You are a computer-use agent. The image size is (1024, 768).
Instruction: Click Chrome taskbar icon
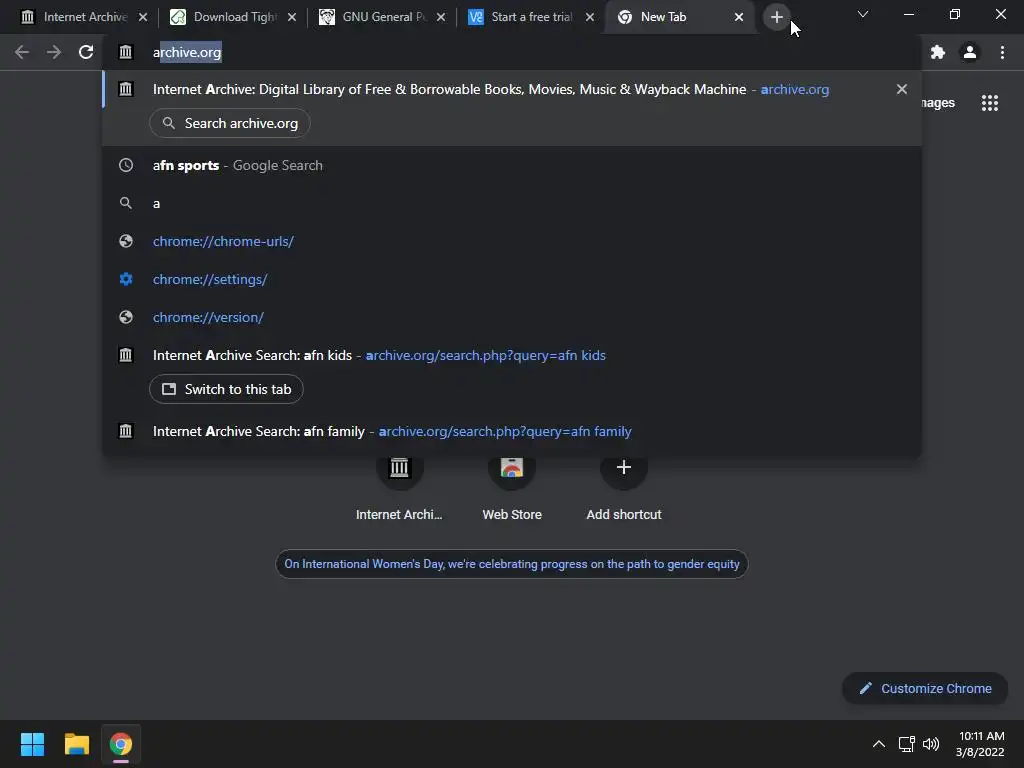pos(121,744)
